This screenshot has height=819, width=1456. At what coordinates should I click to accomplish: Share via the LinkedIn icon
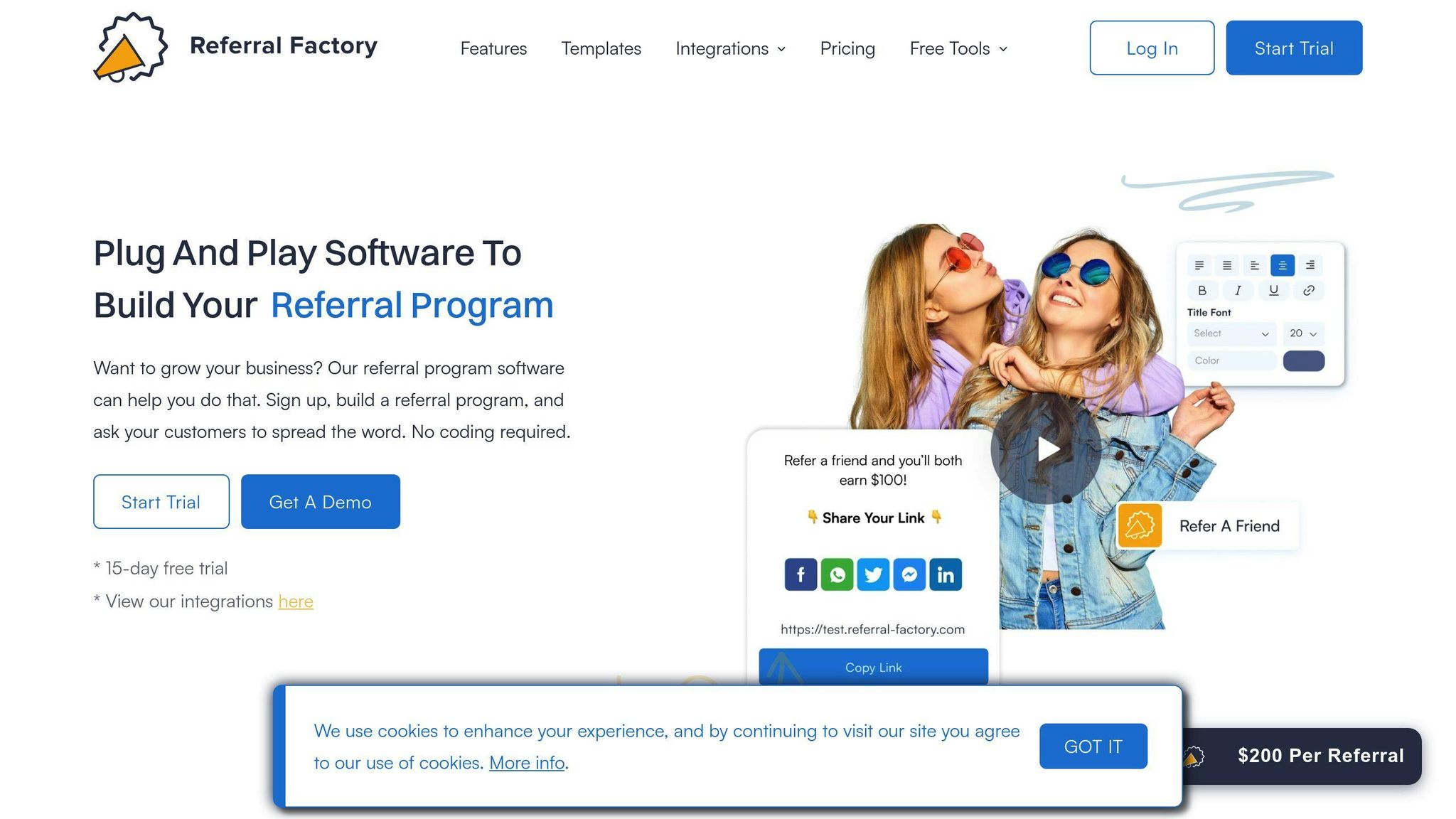pyautogui.click(x=946, y=574)
